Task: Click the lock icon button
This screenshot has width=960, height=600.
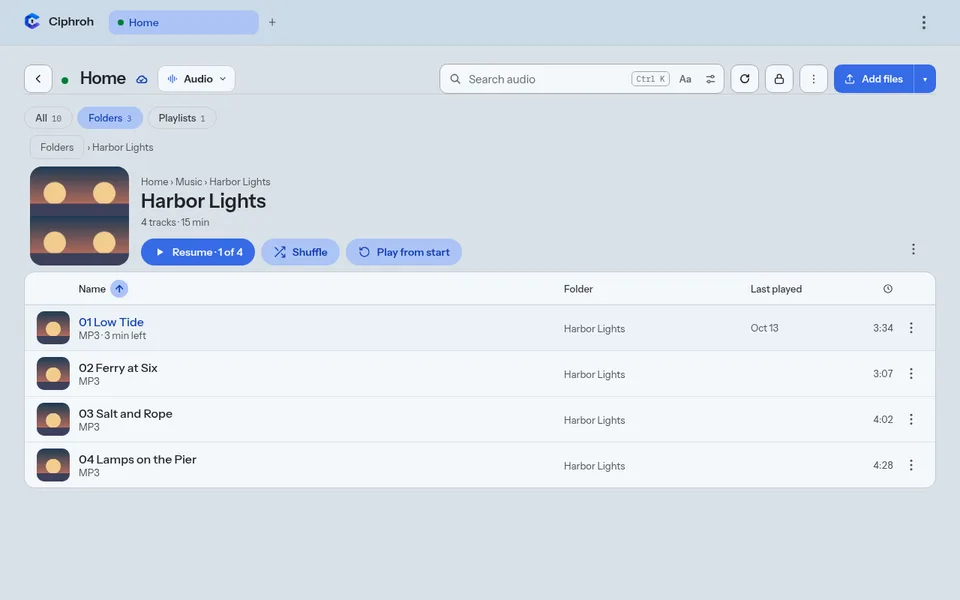Action: (x=779, y=79)
